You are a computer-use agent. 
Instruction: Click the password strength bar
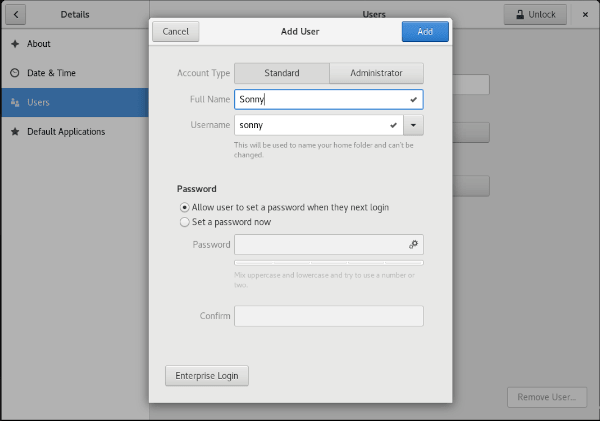tap(328, 263)
